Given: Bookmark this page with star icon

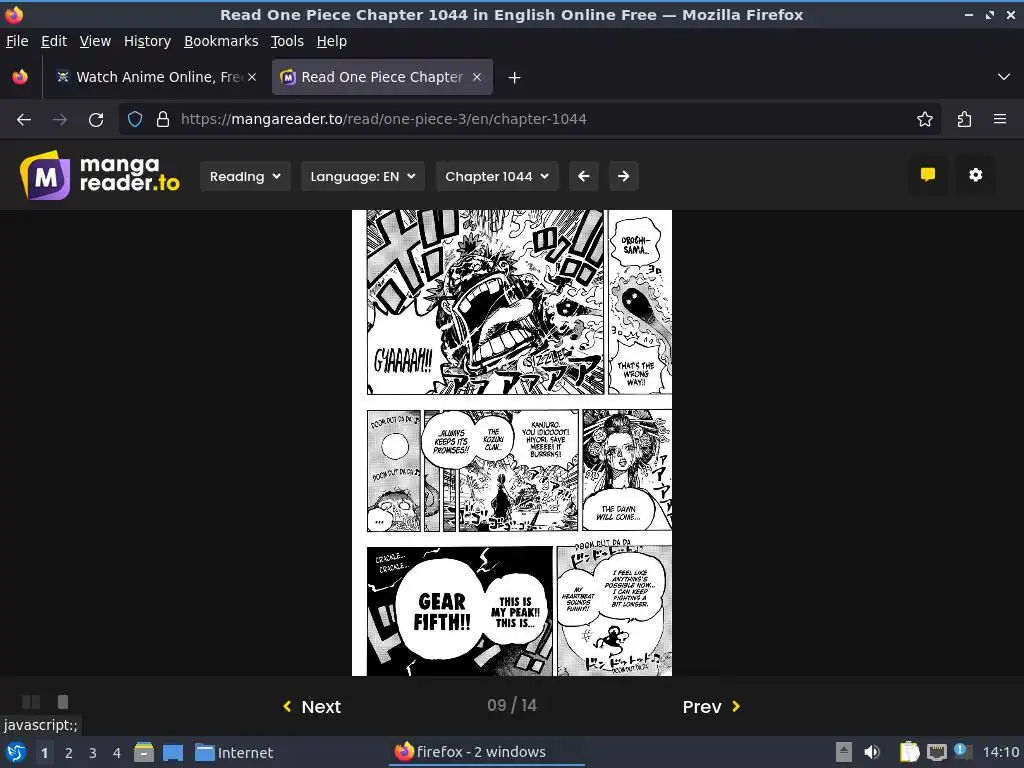Looking at the screenshot, I should [925, 120].
